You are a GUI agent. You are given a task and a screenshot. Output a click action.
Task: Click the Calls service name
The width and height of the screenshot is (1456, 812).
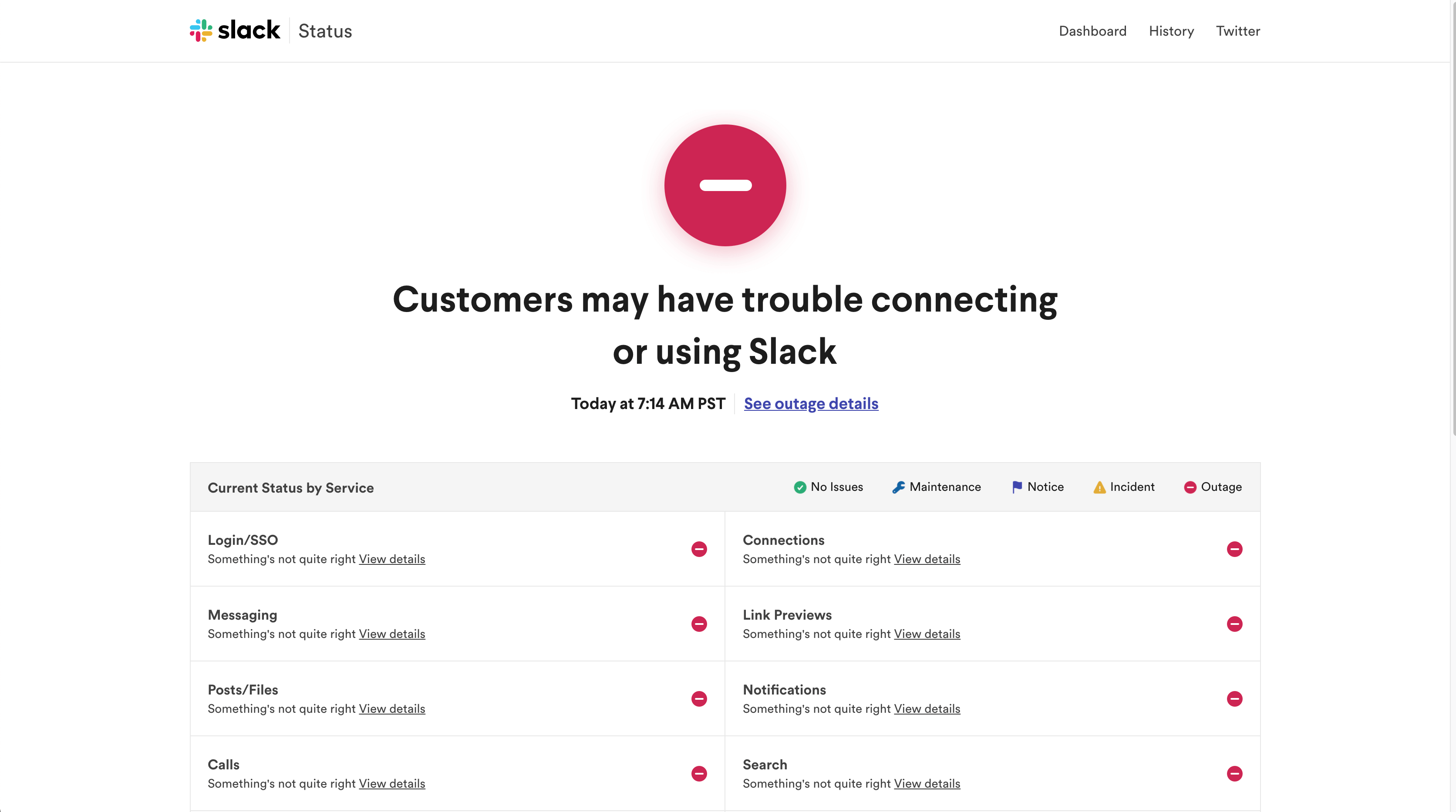tap(223, 765)
